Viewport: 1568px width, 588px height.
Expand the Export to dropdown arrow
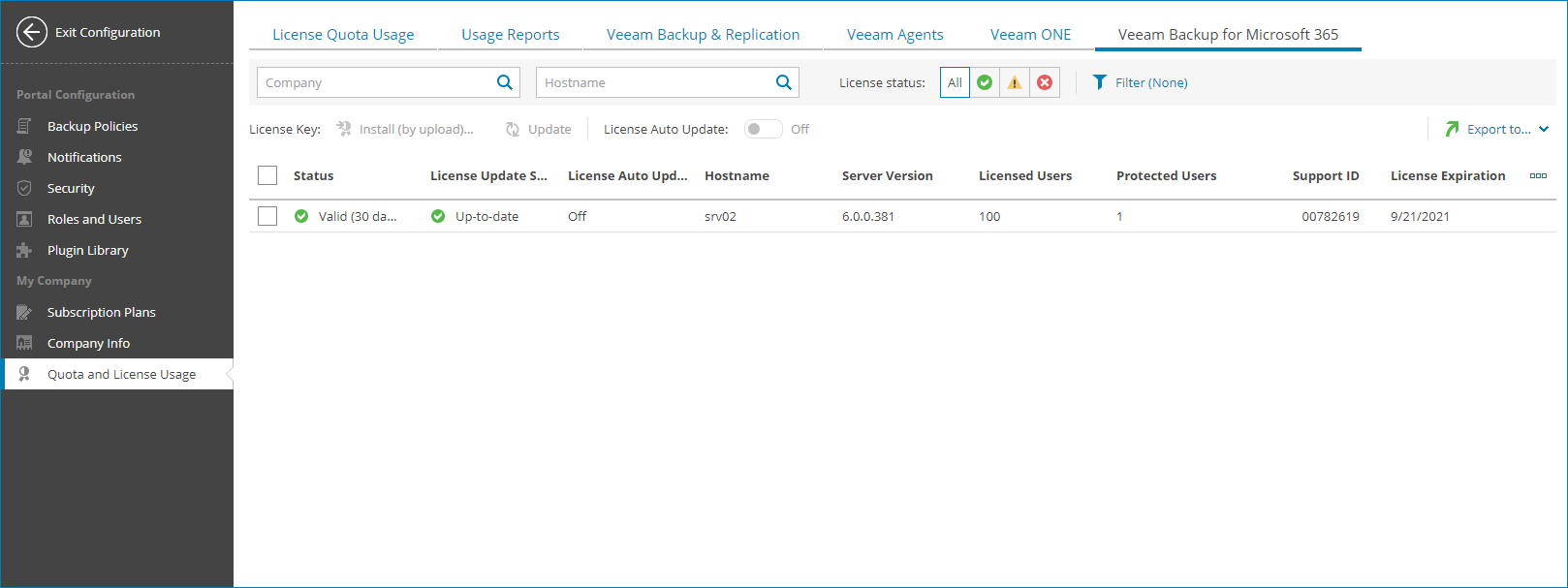click(1544, 129)
